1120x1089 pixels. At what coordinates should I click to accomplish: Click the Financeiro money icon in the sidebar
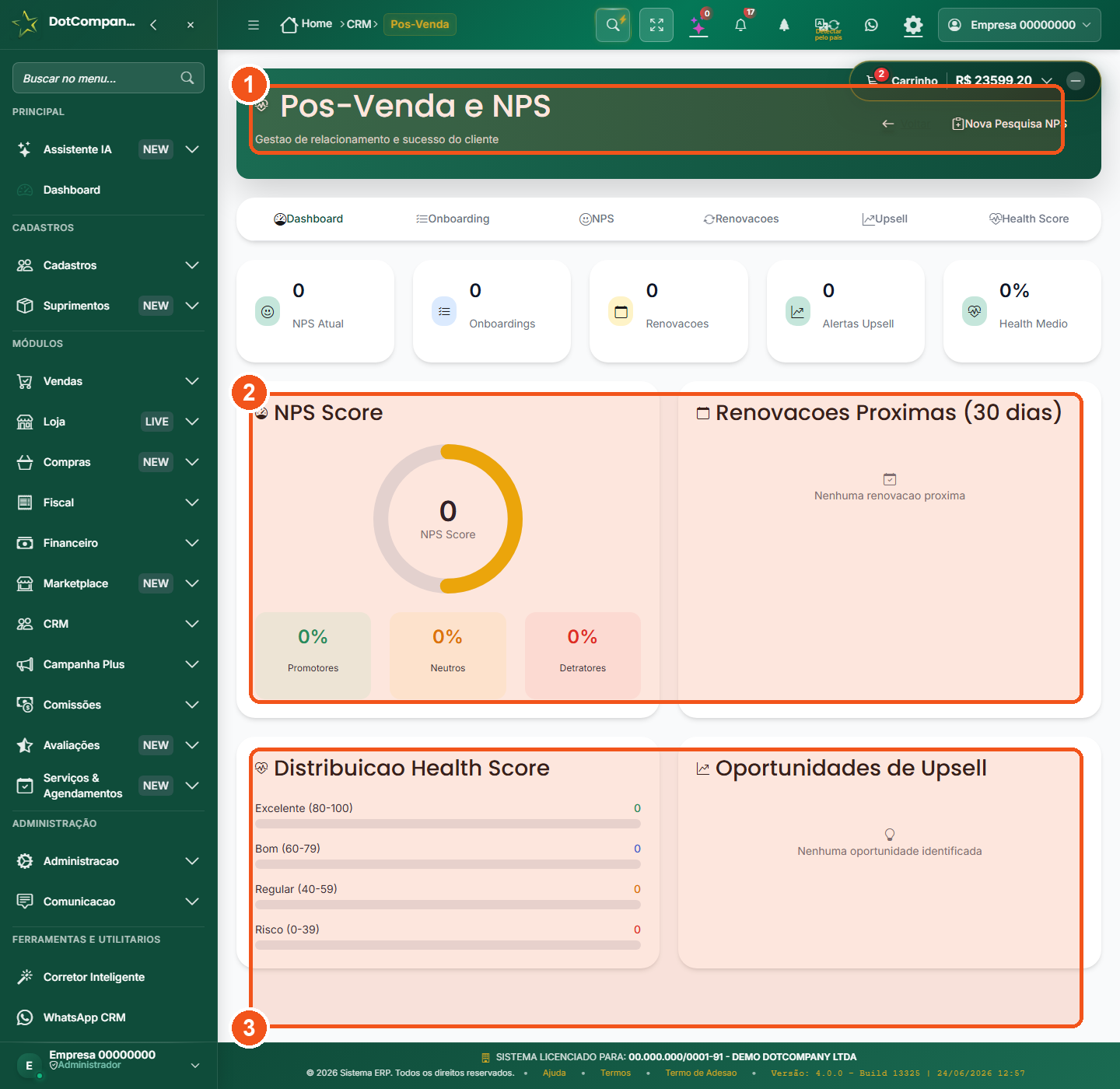click(x=25, y=543)
